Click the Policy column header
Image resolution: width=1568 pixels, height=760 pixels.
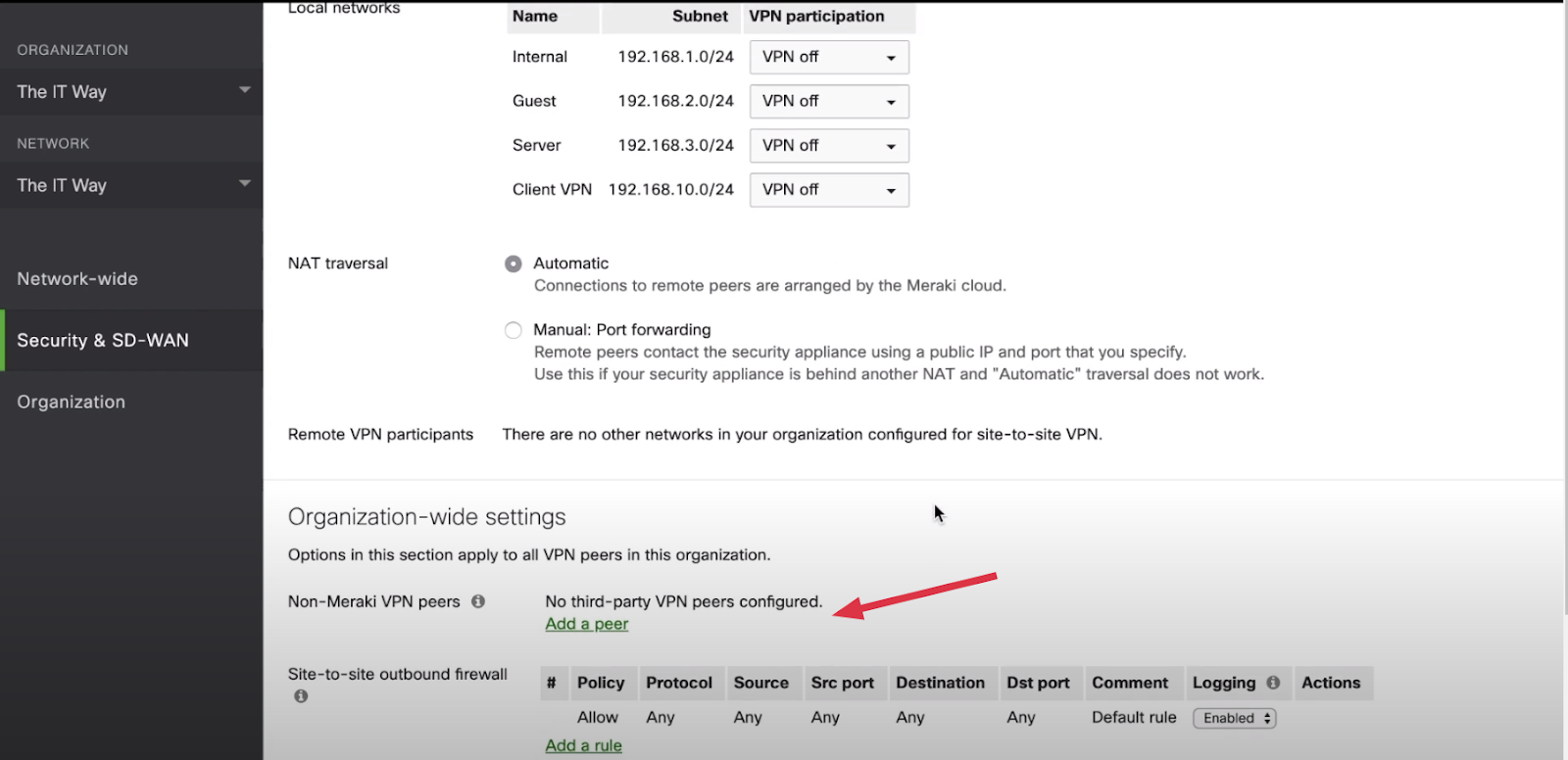point(600,683)
